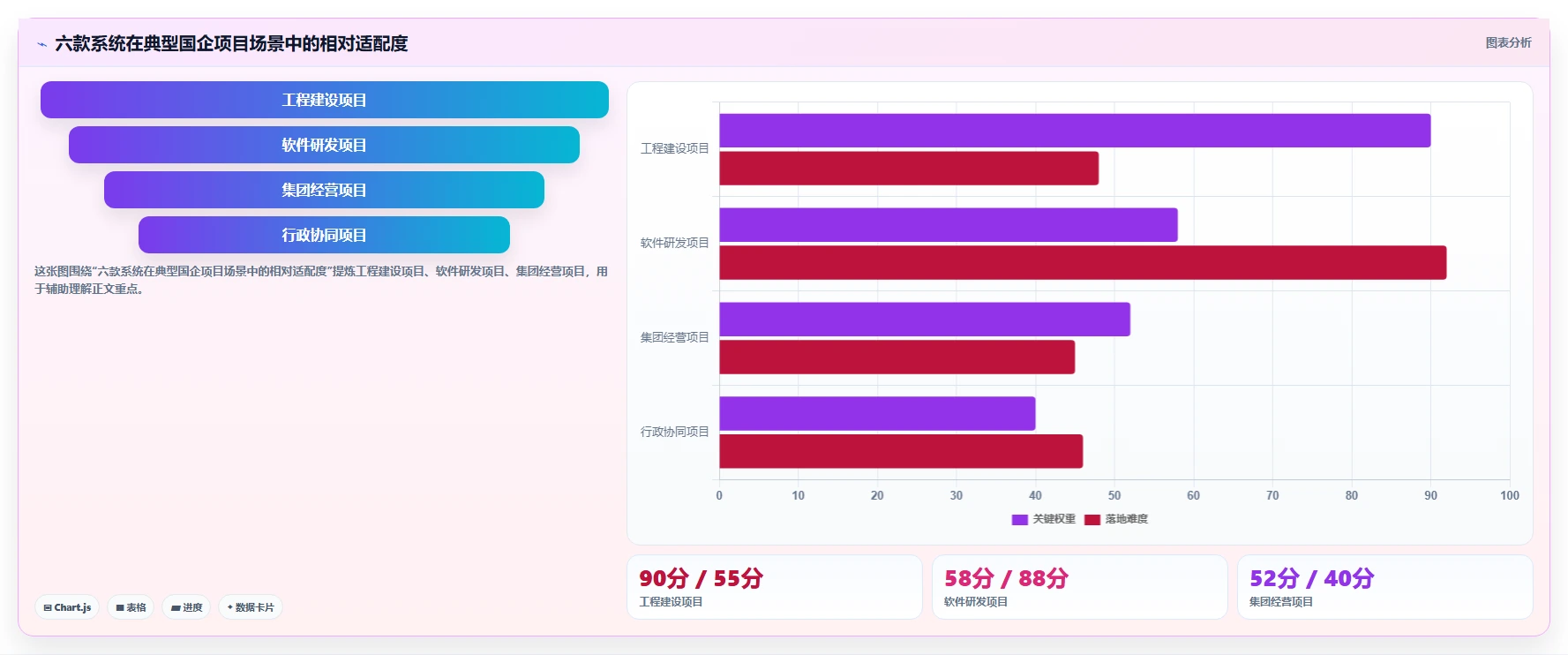Open the 52分 / 40分 data card
1568x655 pixels.
point(1385,587)
